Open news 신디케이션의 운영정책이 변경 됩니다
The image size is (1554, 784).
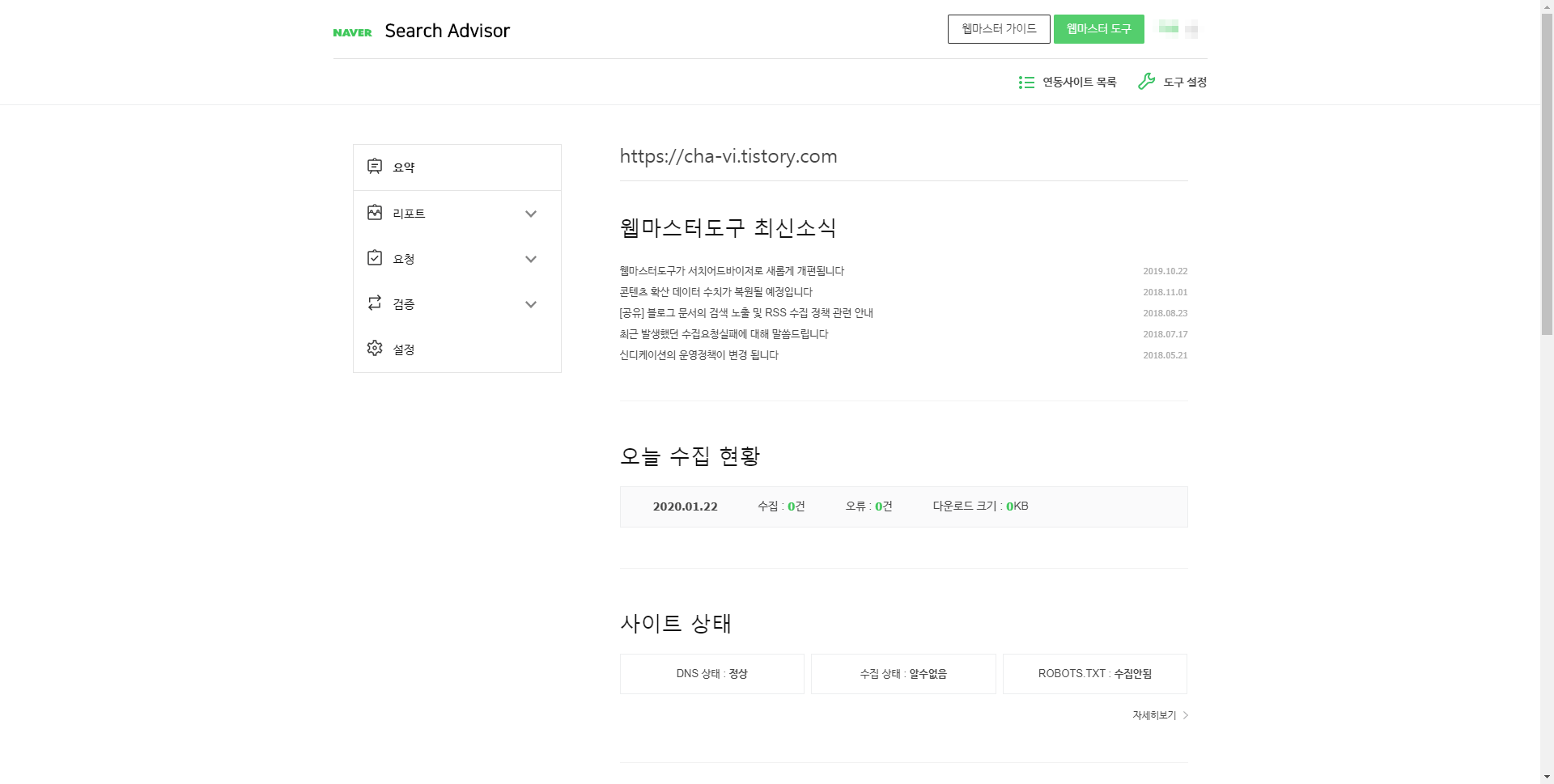pos(699,355)
